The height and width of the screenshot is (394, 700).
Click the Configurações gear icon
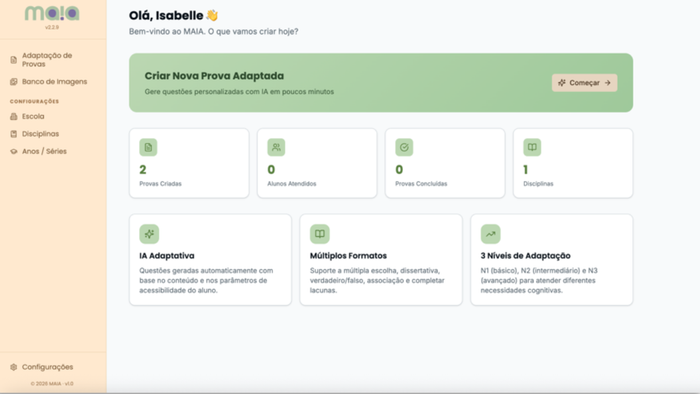pos(14,367)
